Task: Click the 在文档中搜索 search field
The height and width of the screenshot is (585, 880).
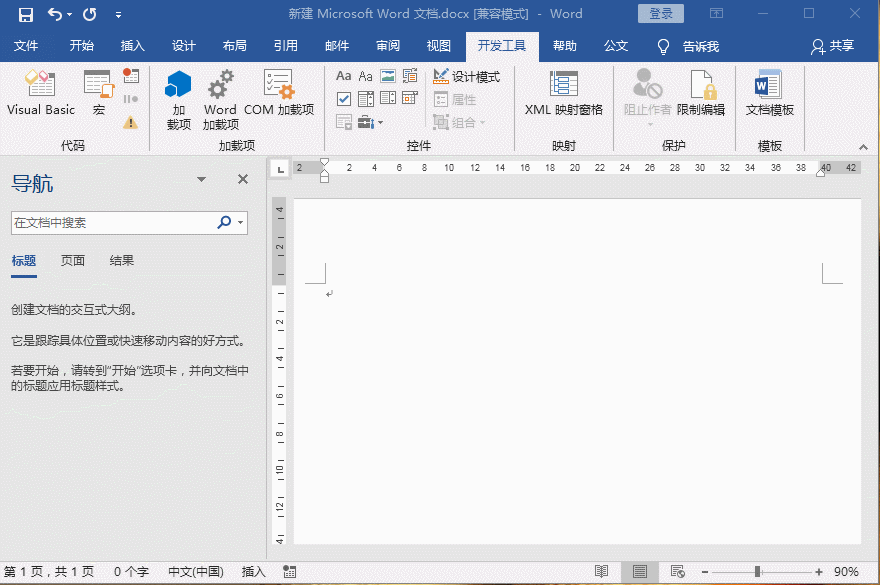Action: (112, 223)
